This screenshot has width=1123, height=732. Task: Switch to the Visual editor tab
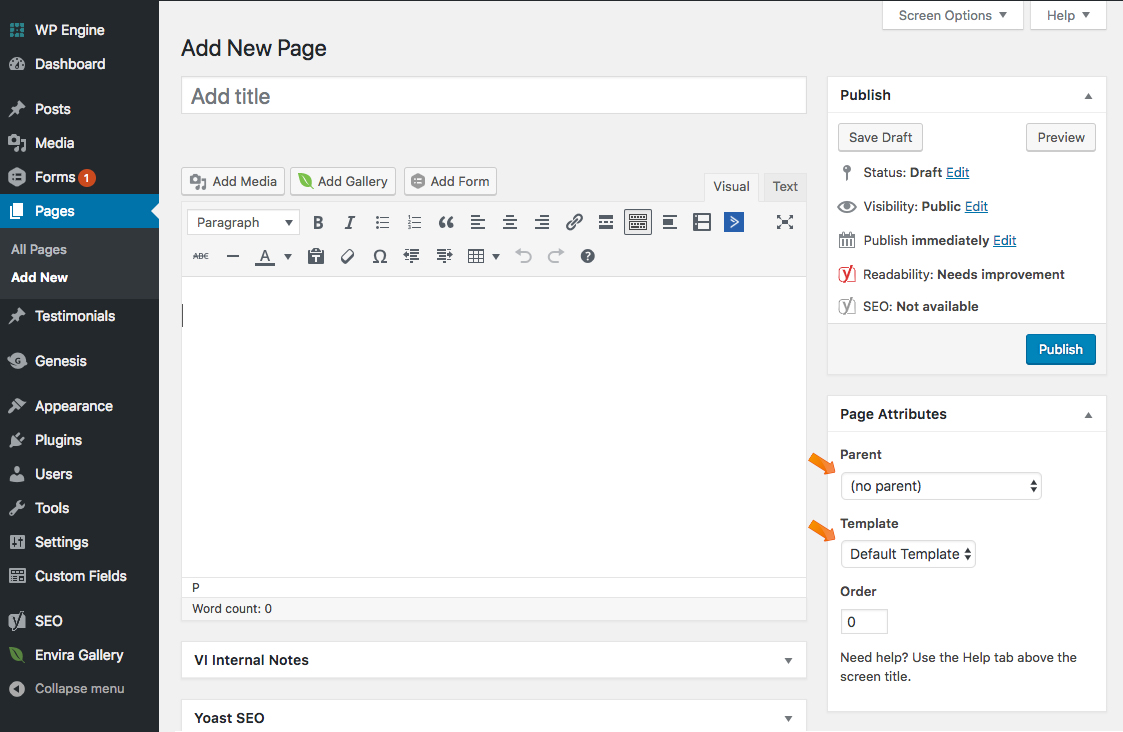pos(731,186)
